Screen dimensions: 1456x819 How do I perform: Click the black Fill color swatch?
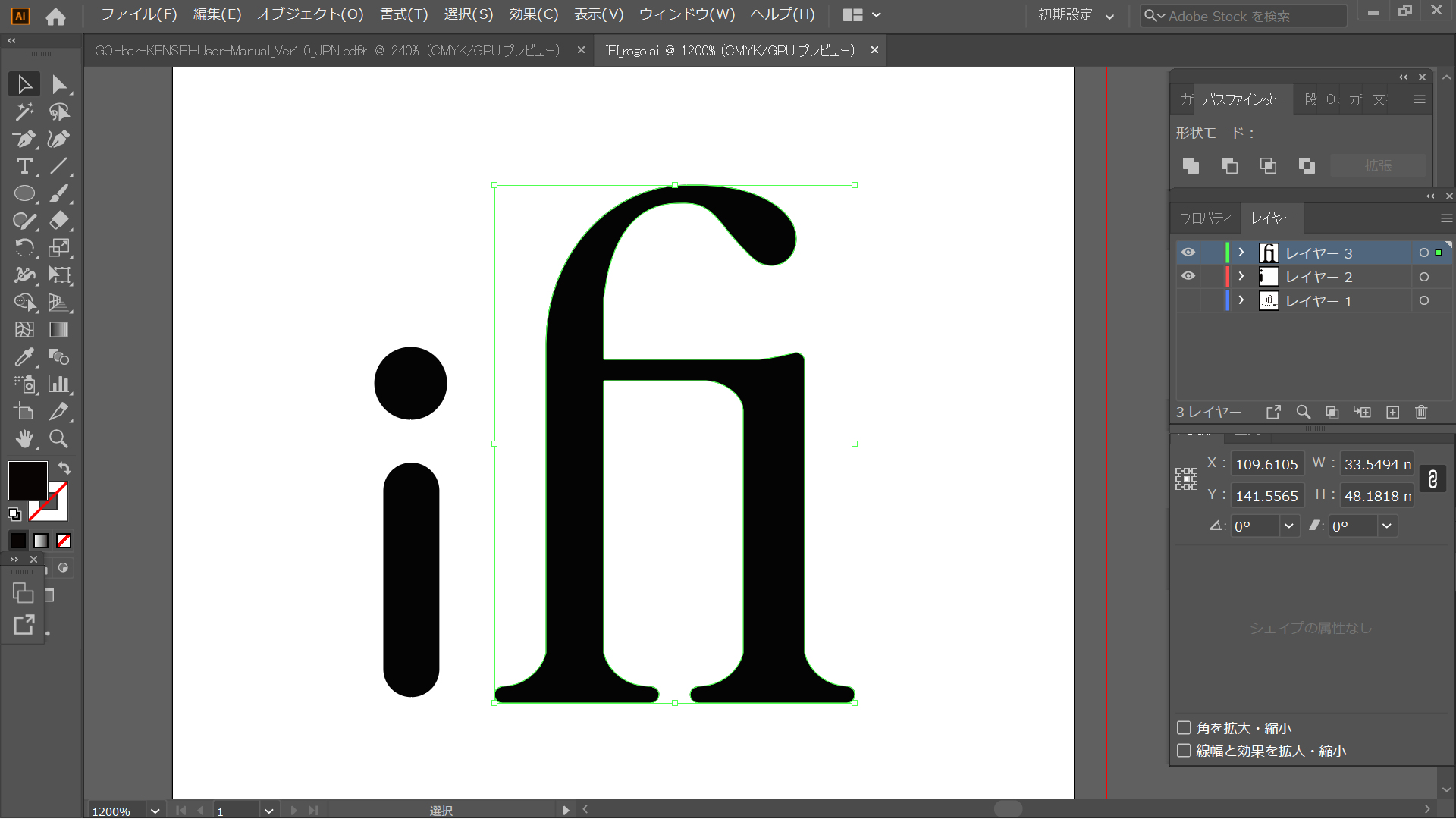tap(27, 480)
